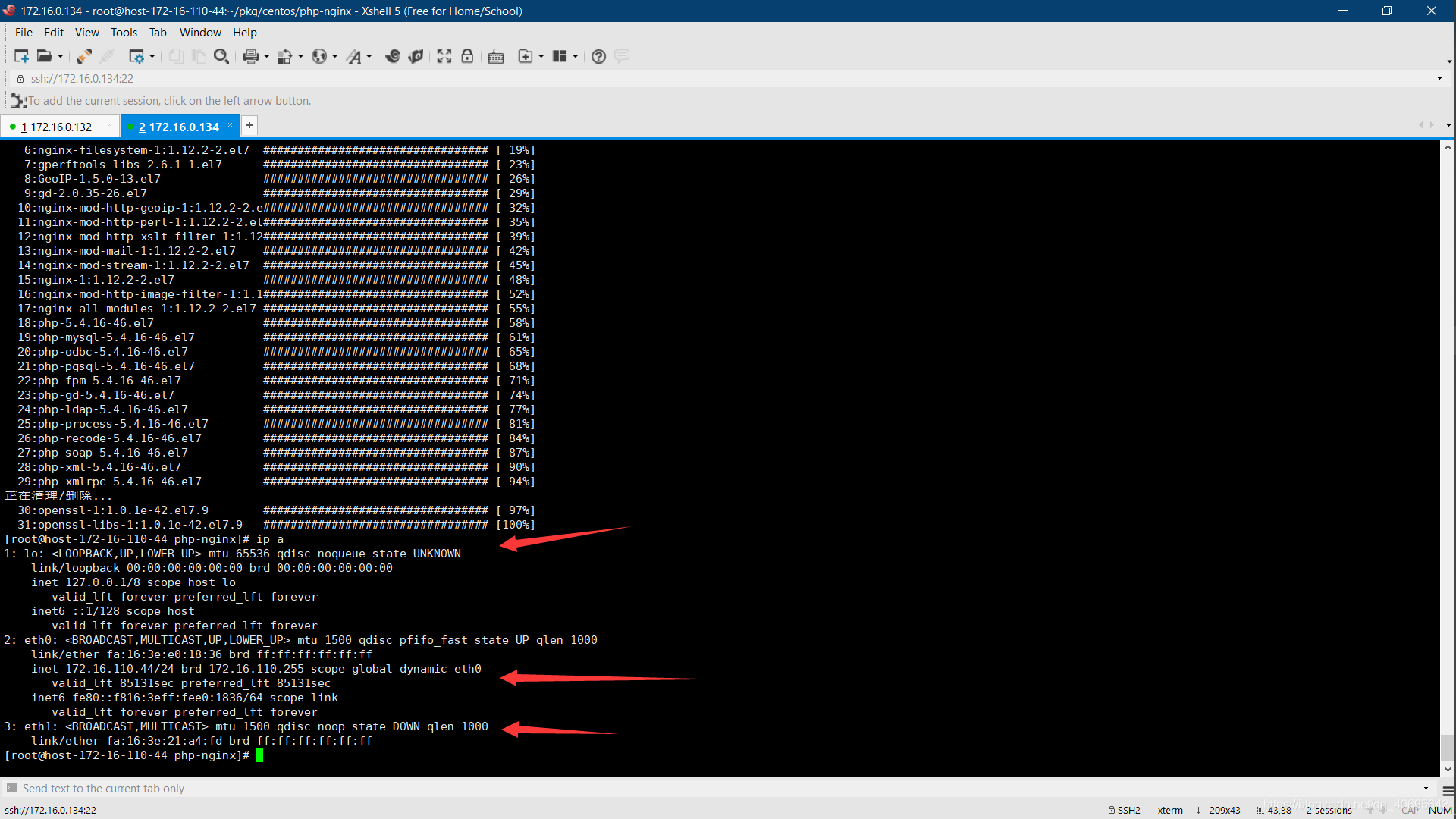Image resolution: width=1456 pixels, height=819 pixels.
Task: Expand the tab bar list arrow at right
Action: pyautogui.click(x=1448, y=125)
